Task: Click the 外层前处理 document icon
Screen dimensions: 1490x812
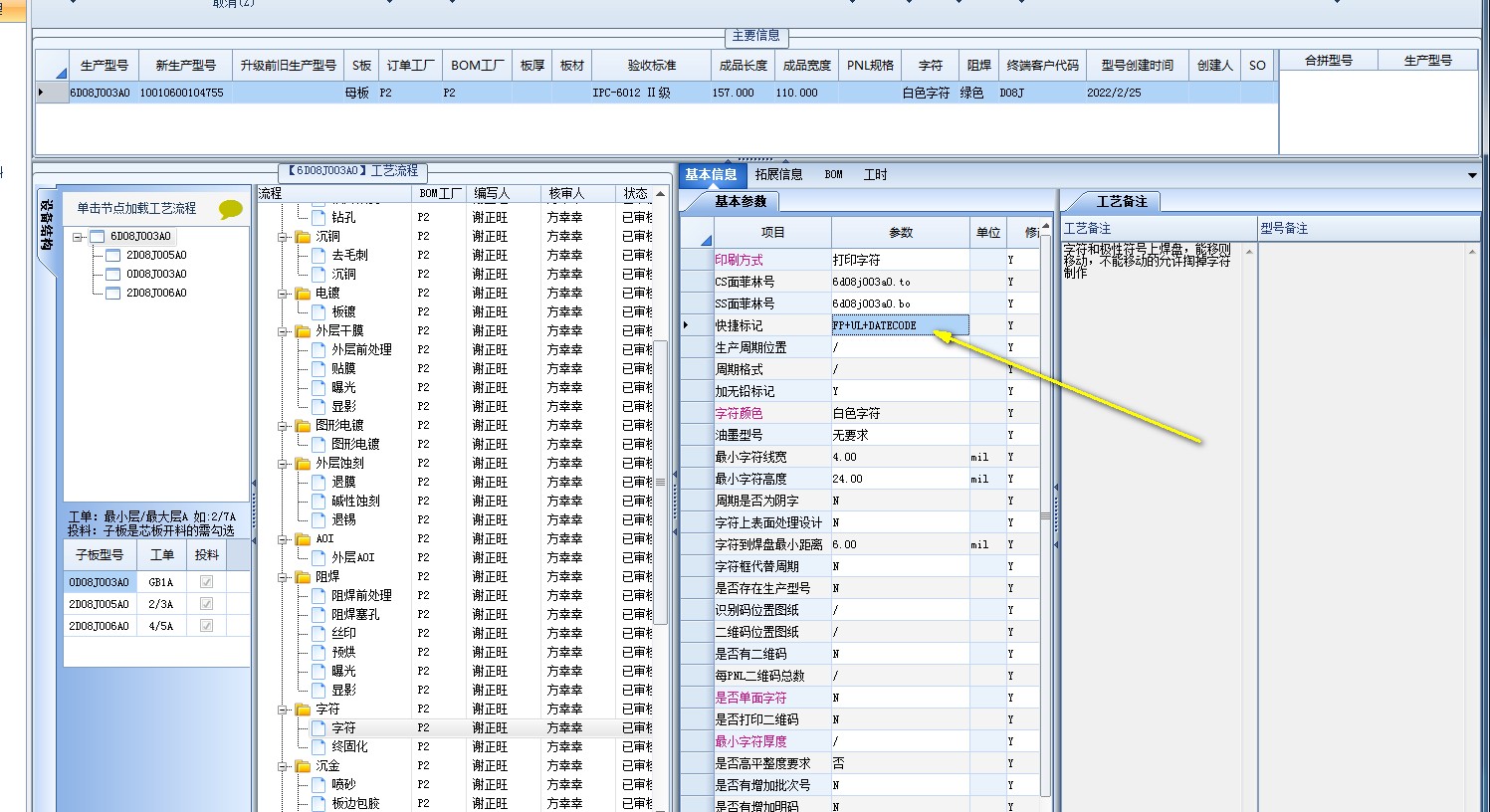Action: (x=319, y=350)
